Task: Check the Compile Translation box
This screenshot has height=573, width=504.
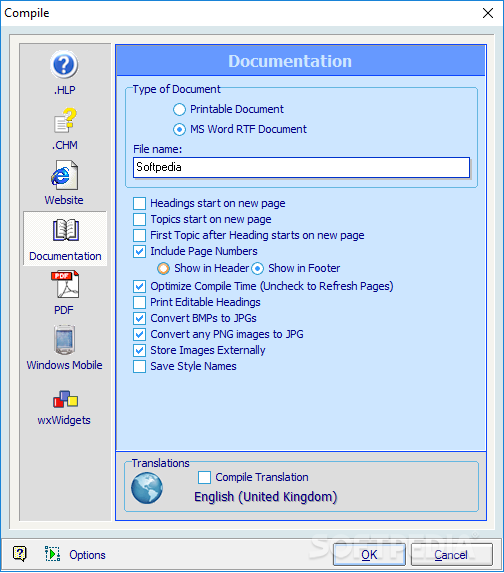Action: [x=204, y=477]
